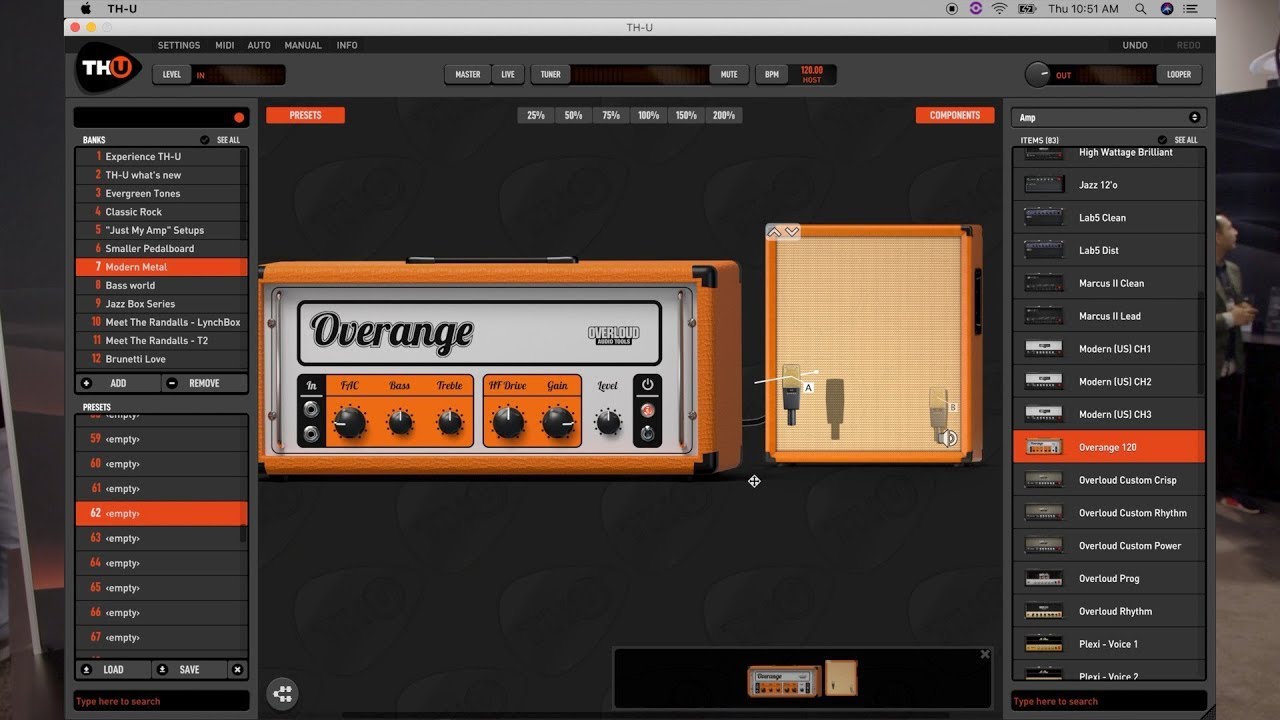Toggle the TUNER button
Screen dimensions: 1280x720
click(x=551, y=74)
